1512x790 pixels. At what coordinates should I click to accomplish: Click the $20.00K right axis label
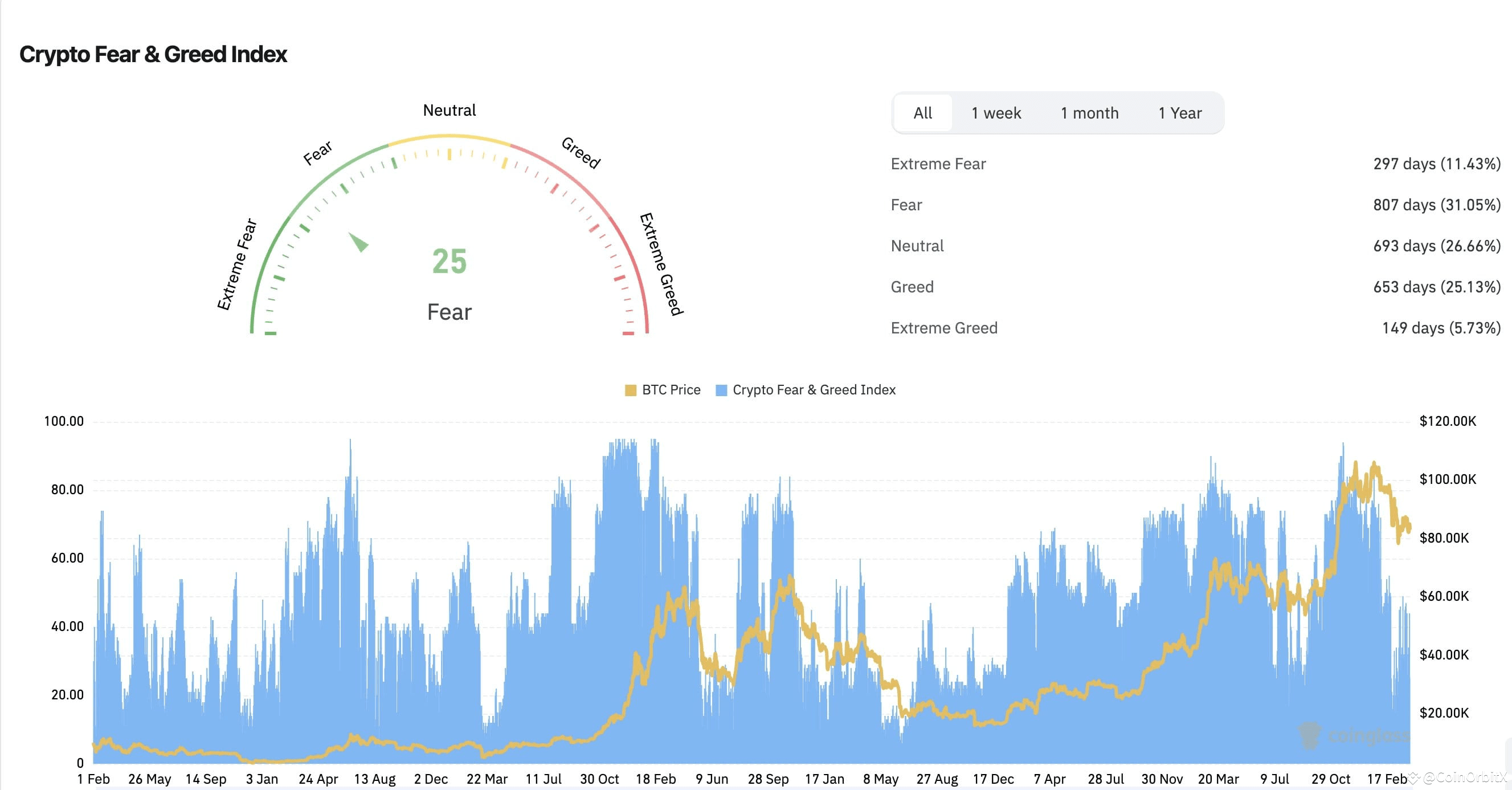(x=1444, y=714)
